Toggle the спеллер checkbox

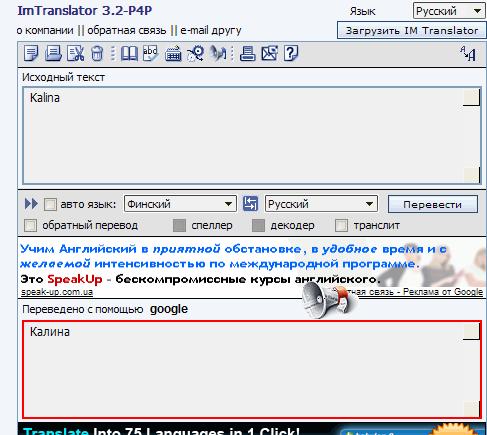179,225
